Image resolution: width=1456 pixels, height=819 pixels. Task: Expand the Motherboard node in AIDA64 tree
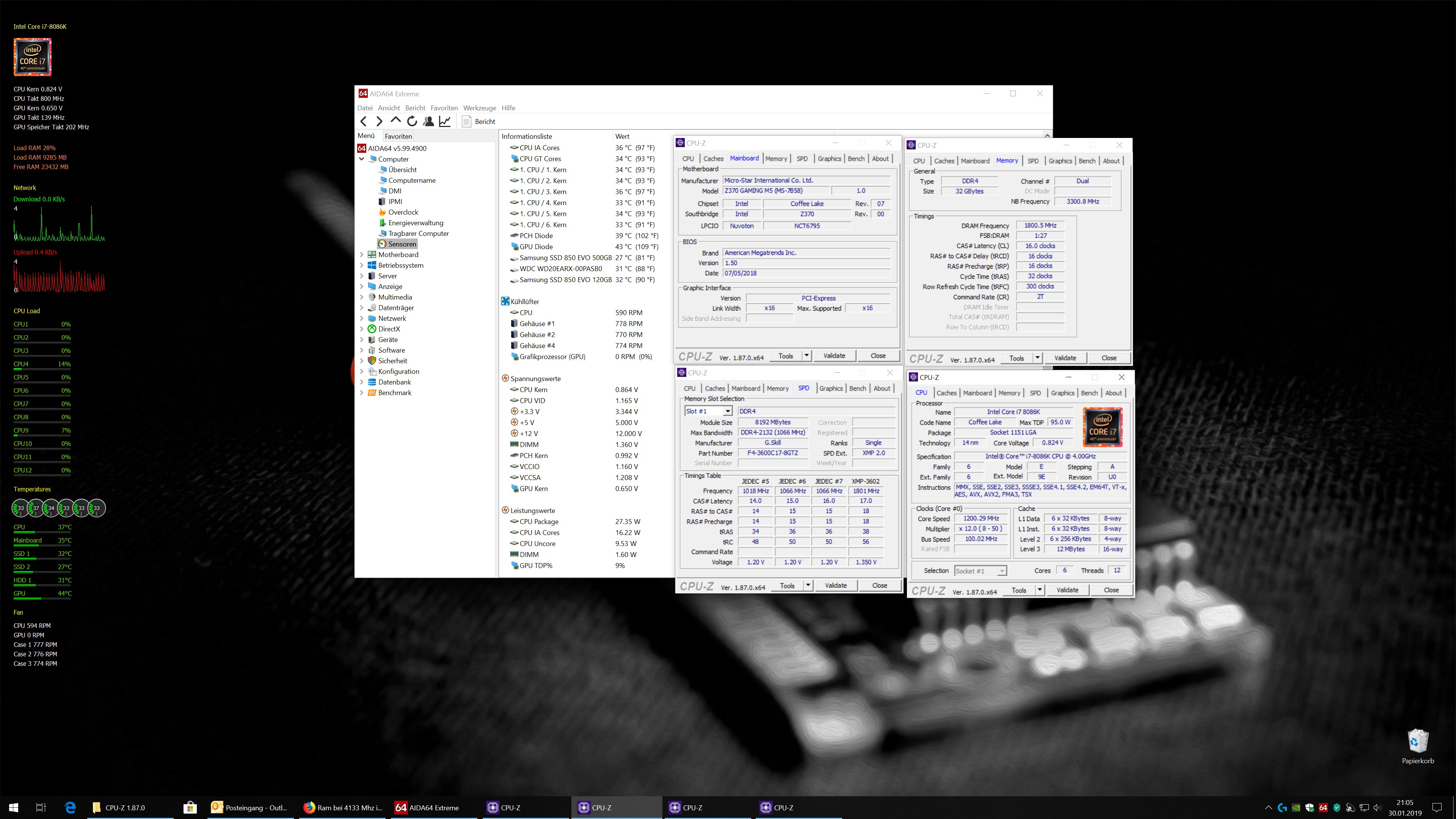coord(362,254)
